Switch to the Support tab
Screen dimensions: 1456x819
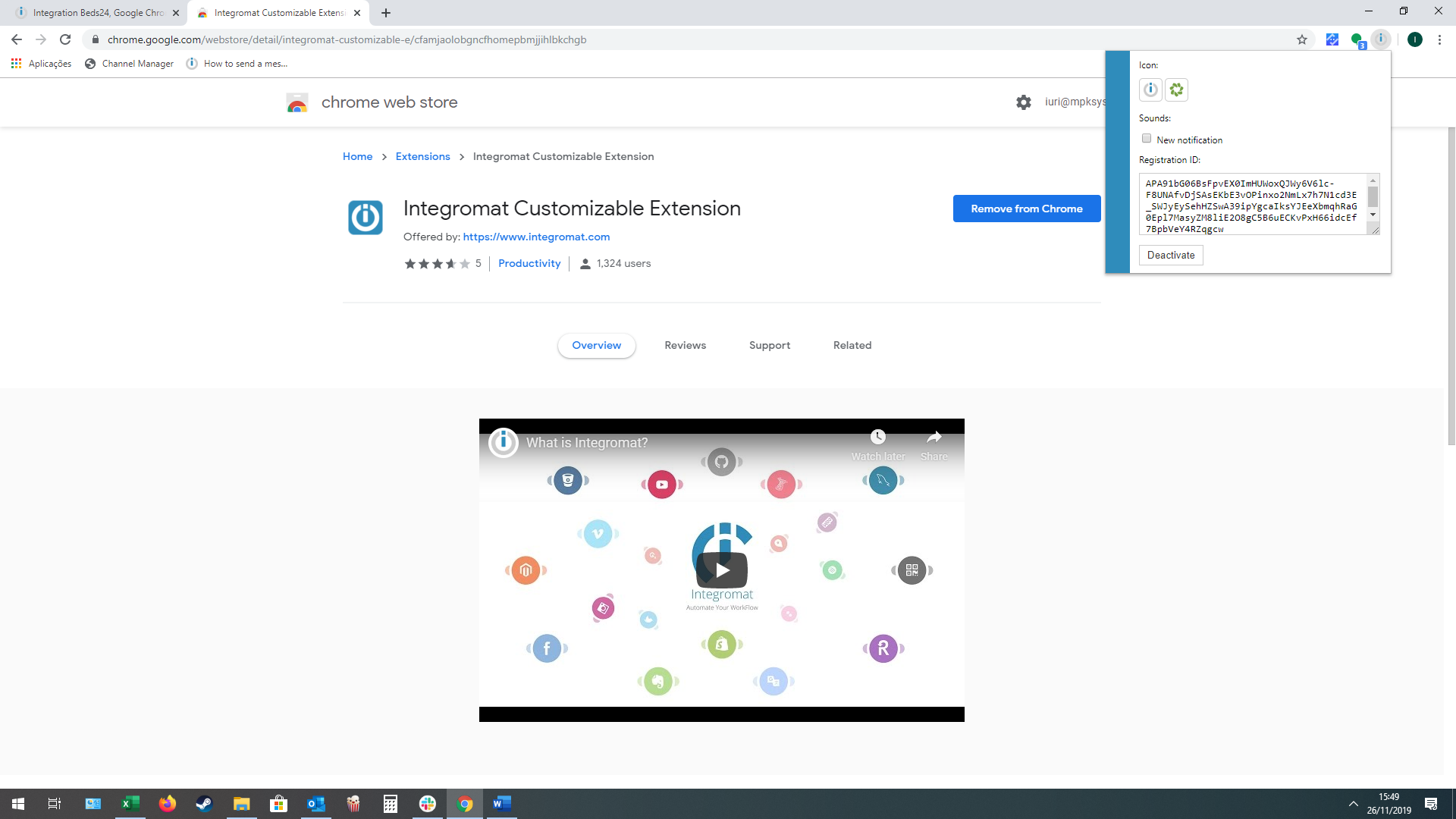[x=769, y=345]
